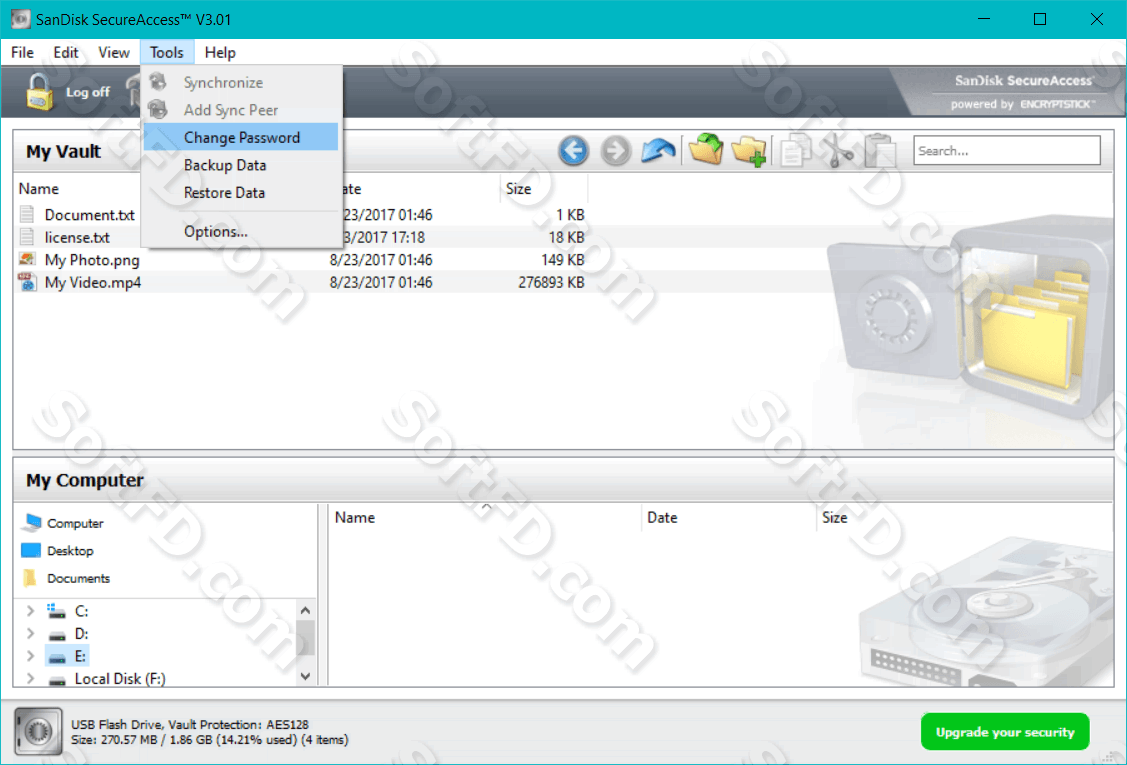Go back with the blue left arrow
1127x765 pixels.
[x=573, y=151]
